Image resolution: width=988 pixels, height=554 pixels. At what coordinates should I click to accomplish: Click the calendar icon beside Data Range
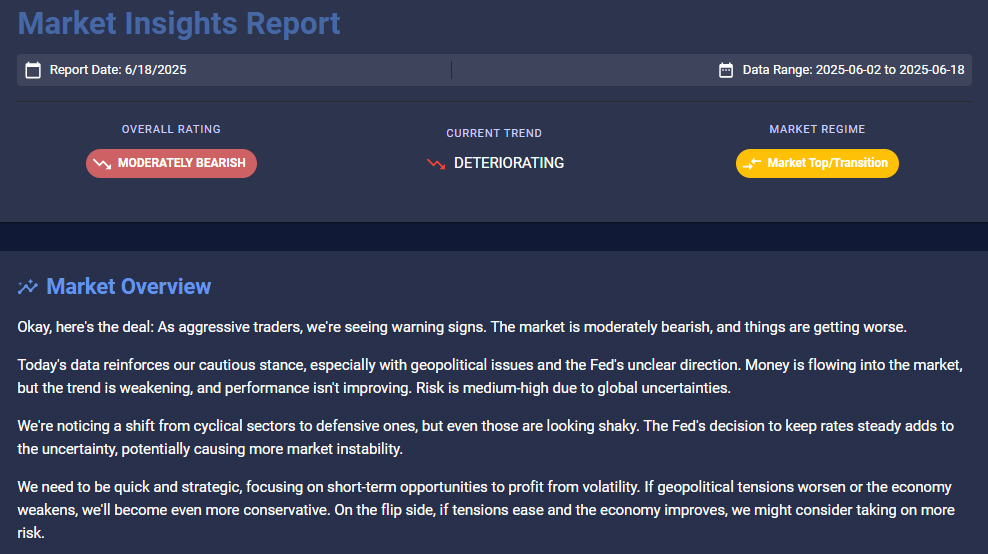tap(726, 70)
